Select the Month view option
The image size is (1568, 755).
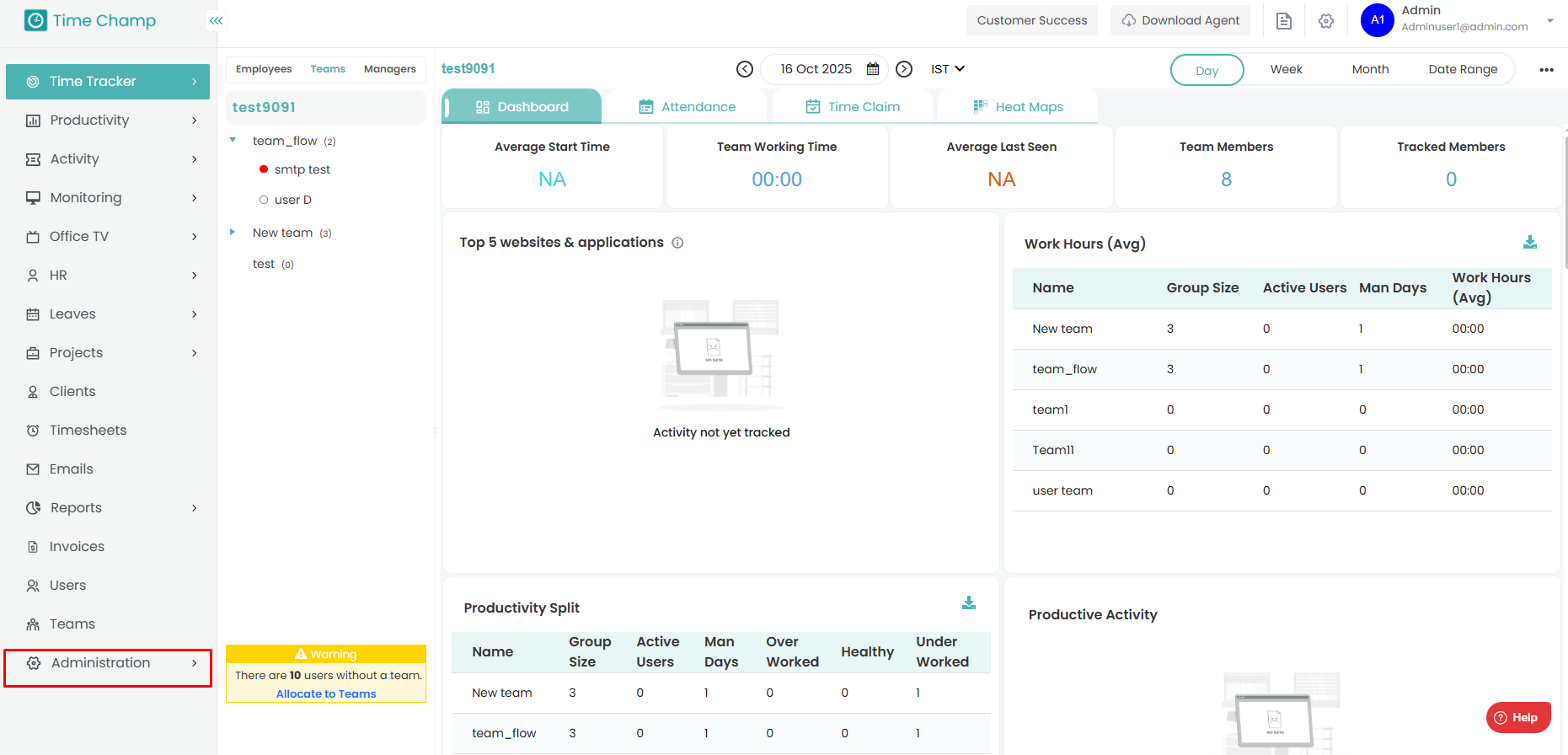[1370, 69]
